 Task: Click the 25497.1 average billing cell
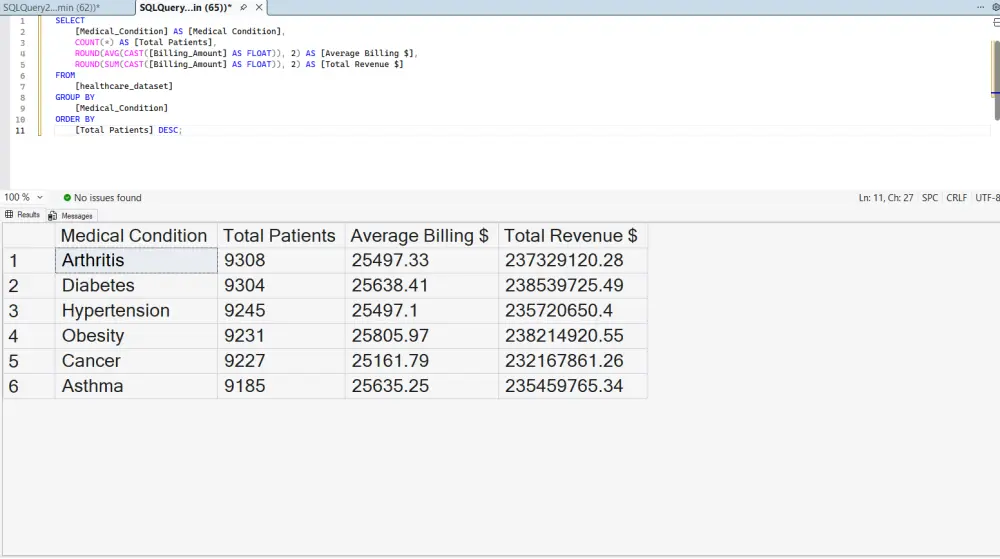422,310
